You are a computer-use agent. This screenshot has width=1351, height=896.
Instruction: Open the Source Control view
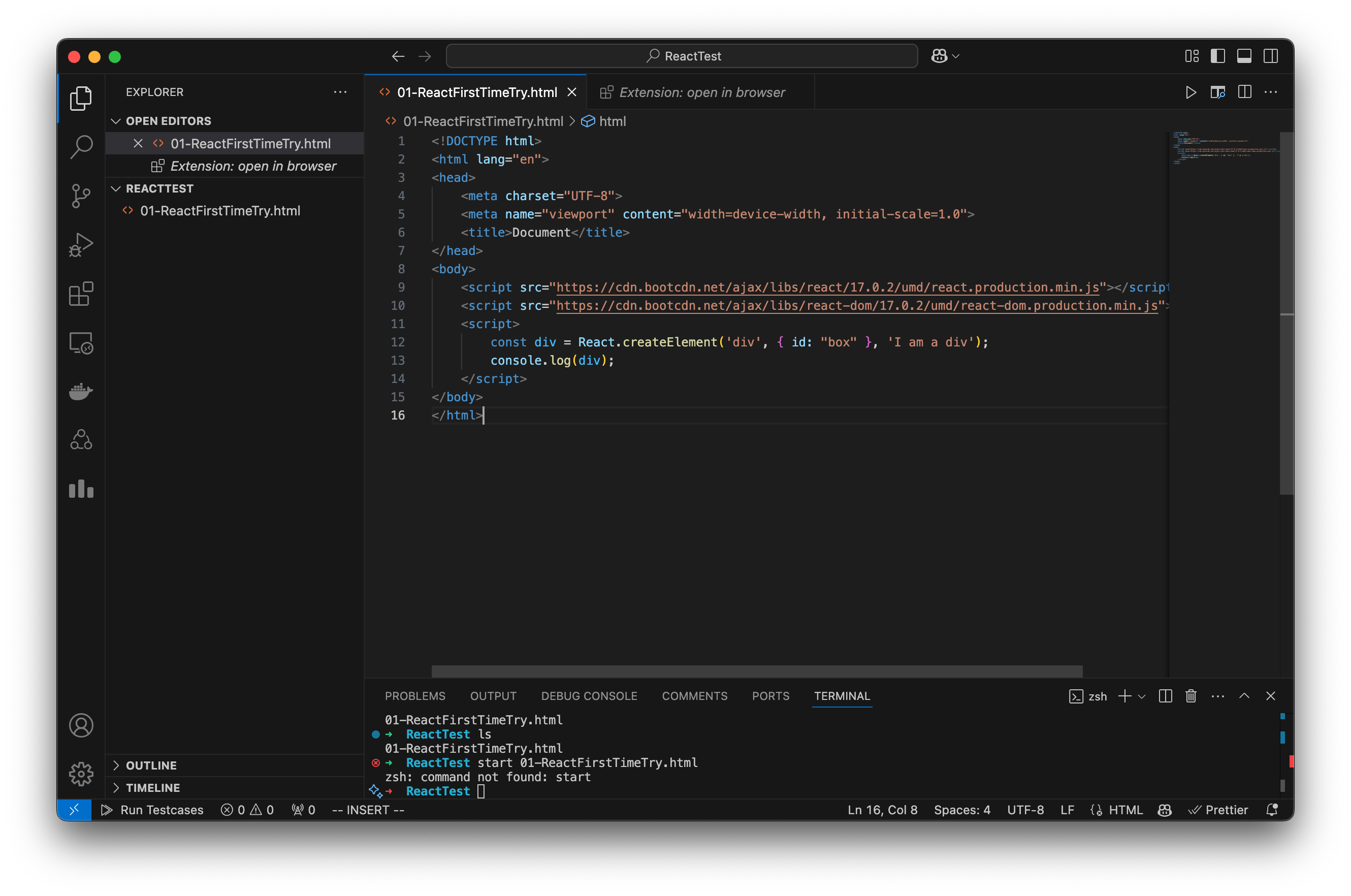(81, 196)
